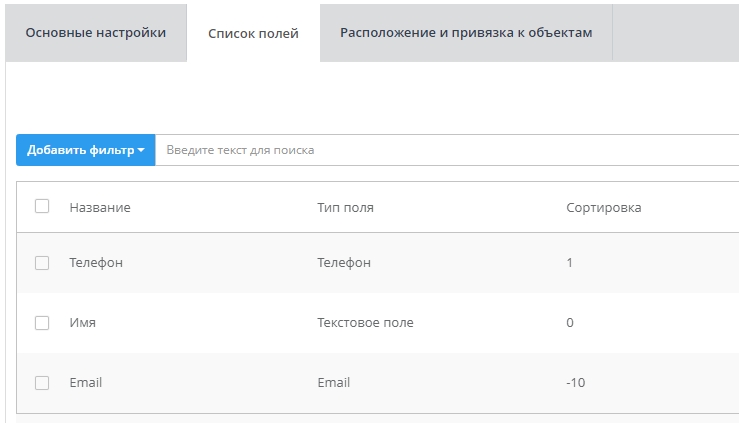Click Email in the Тип поля column
The height and width of the screenshot is (423, 739).
(334, 383)
